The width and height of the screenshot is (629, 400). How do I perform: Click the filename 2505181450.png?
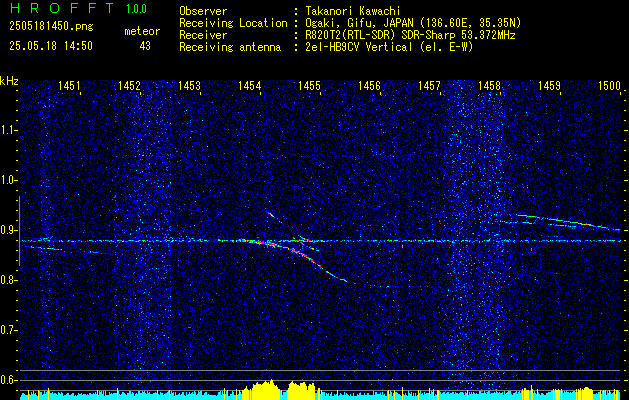pyautogui.click(x=51, y=27)
